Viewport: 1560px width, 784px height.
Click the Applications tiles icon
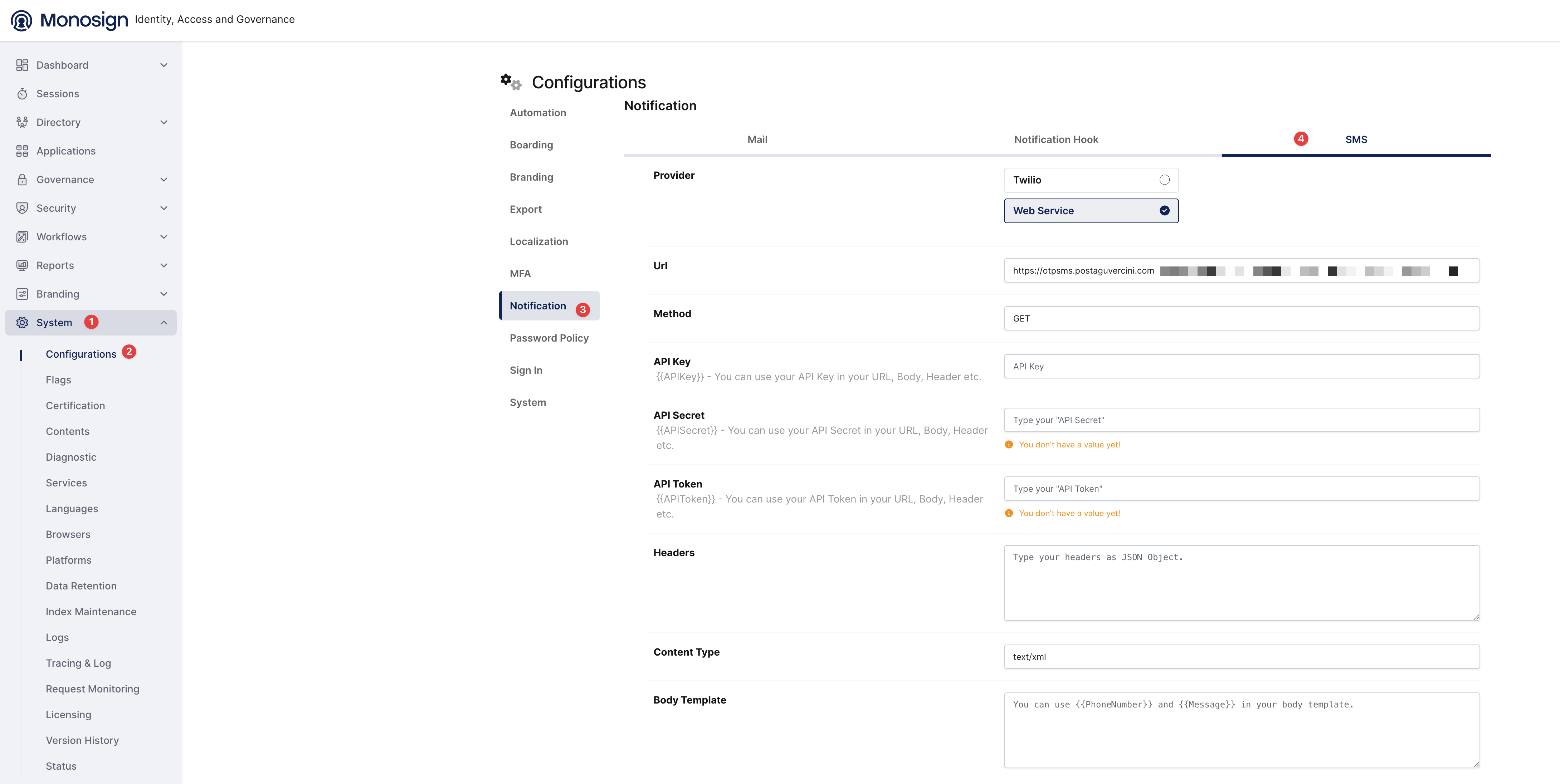[22, 151]
